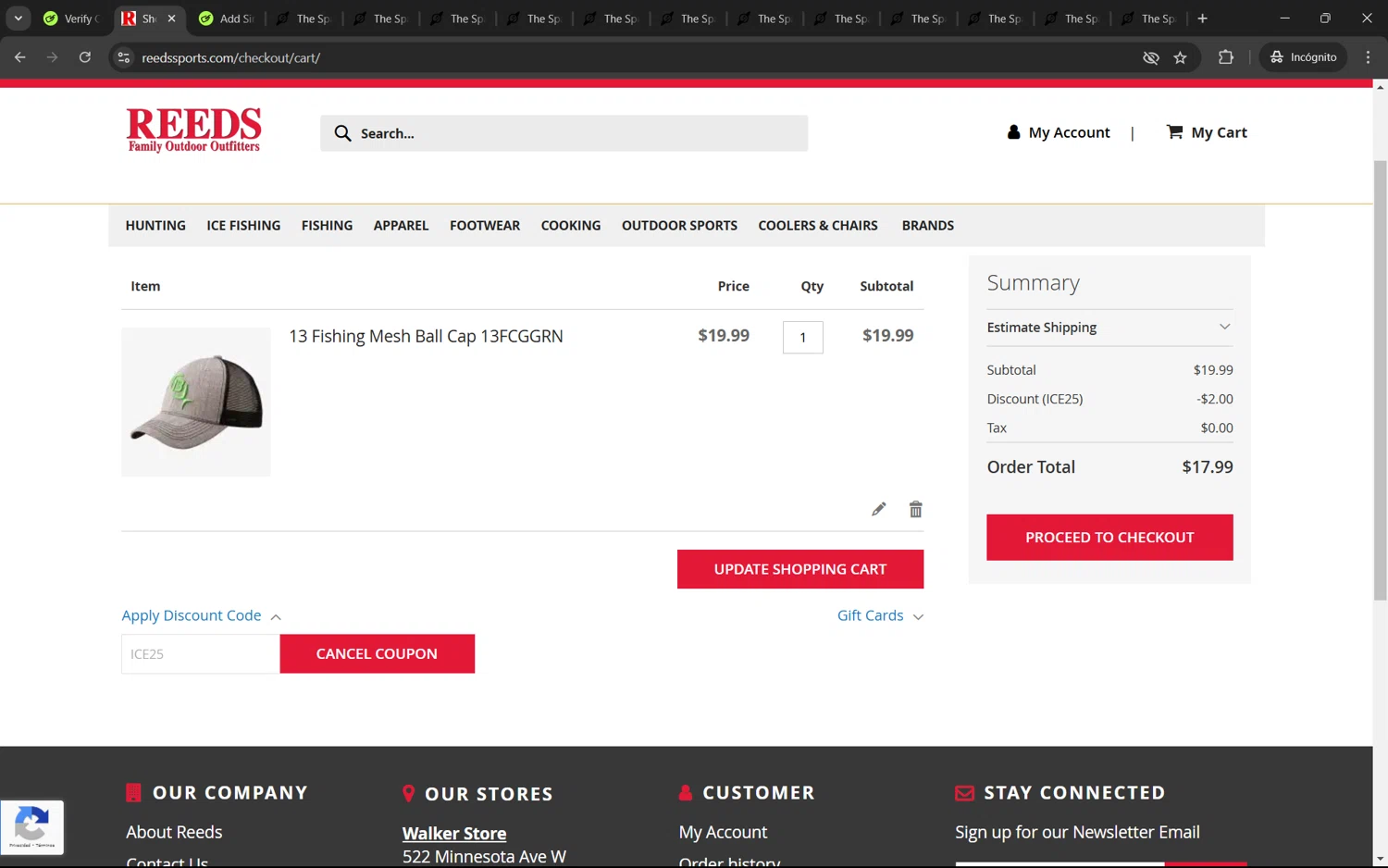Go back with browser back arrow

coord(20,57)
